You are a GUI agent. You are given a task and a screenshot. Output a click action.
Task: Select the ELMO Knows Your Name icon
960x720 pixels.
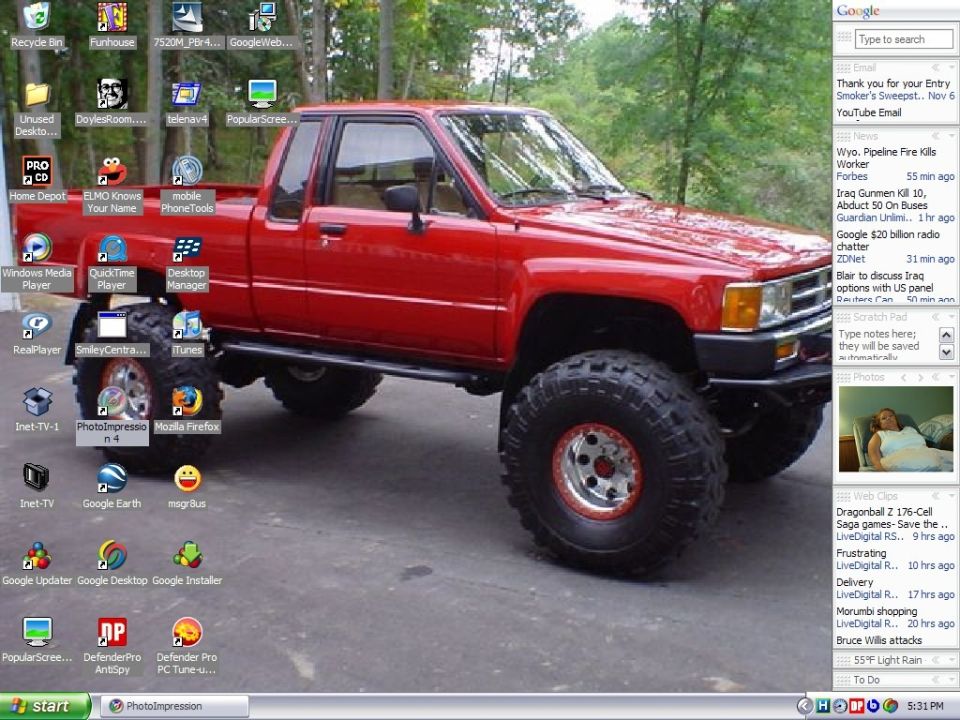pos(112,186)
